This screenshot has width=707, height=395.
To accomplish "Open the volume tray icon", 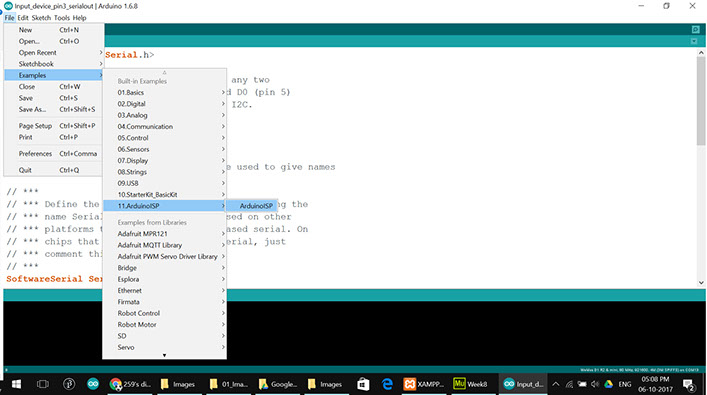I will click(595, 384).
